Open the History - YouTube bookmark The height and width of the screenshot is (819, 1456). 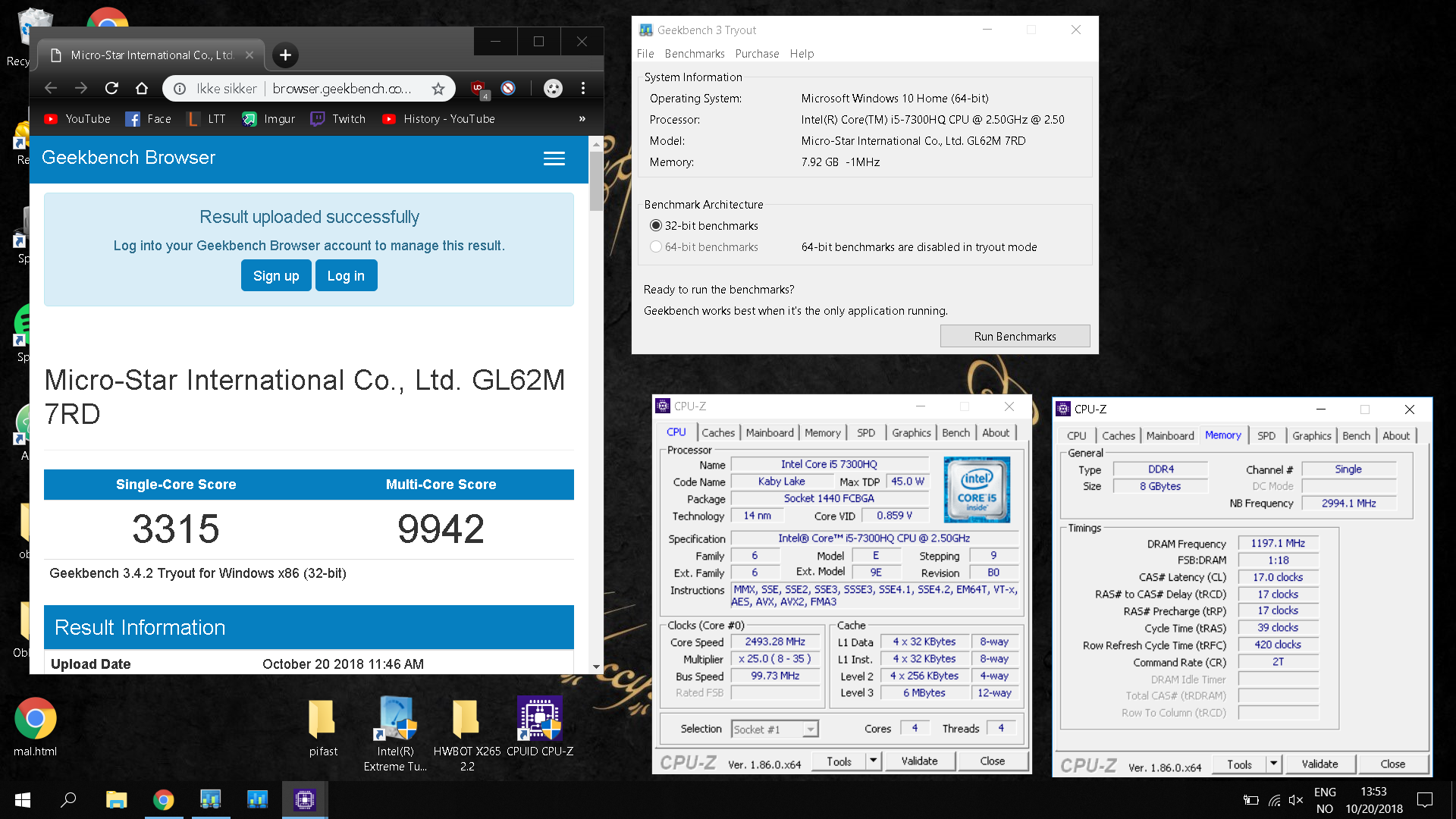coord(438,119)
